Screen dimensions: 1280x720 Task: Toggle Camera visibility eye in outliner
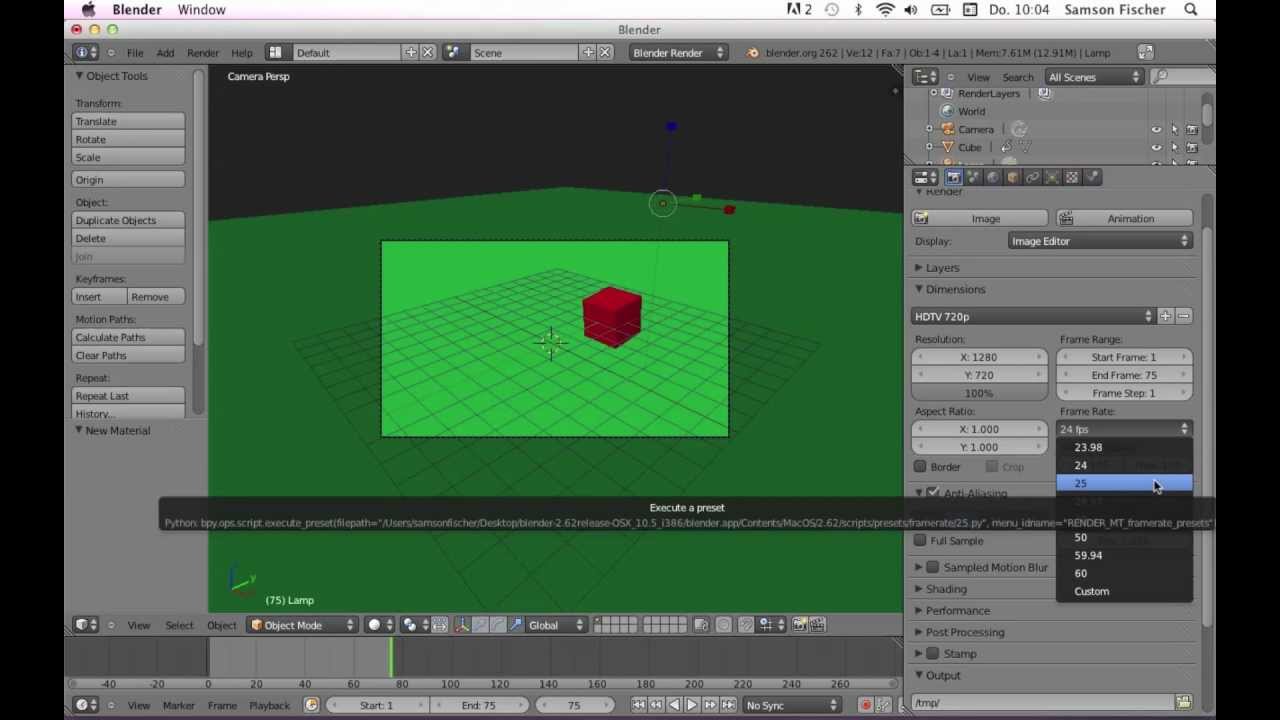pyautogui.click(x=1156, y=130)
